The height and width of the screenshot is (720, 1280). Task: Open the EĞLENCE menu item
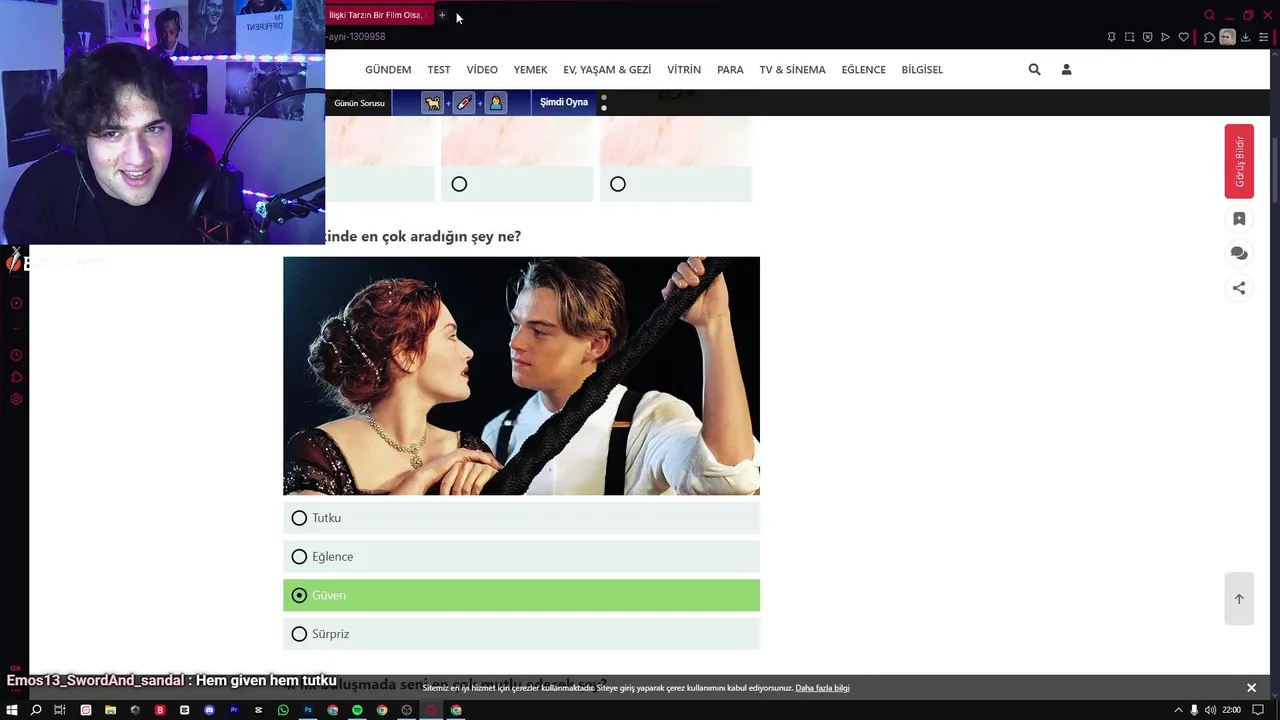(863, 70)
